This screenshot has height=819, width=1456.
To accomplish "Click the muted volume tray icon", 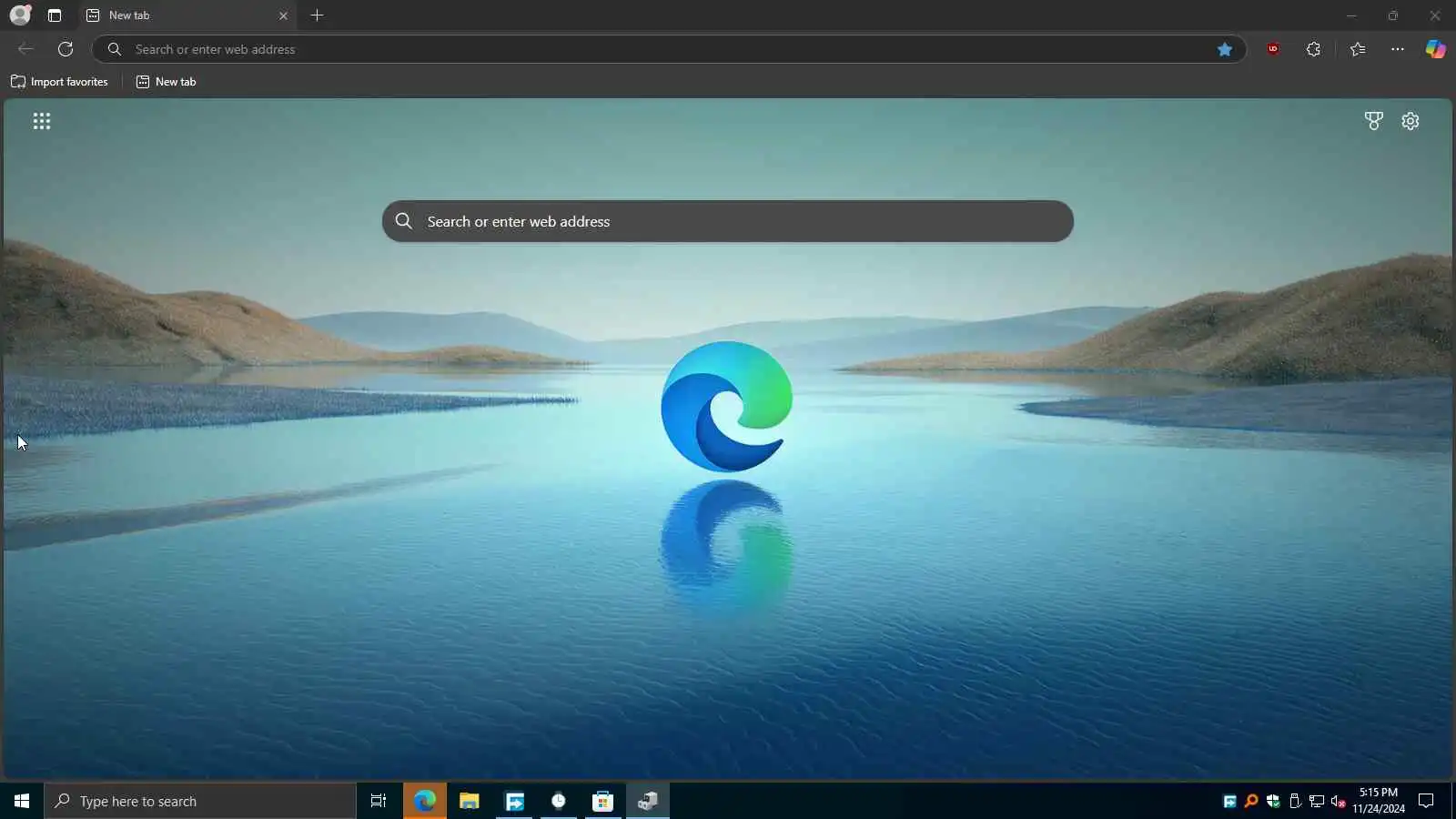I will (1339, 801).
